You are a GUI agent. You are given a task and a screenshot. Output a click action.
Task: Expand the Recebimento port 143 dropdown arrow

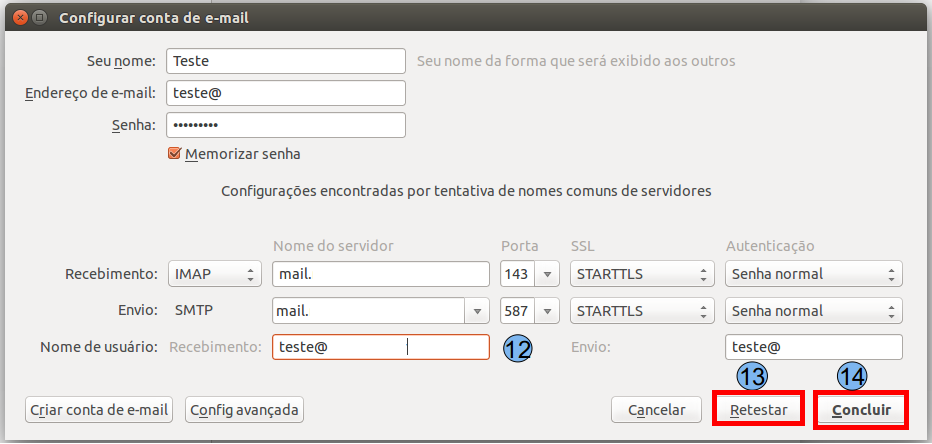pyautogui.click(x=547, y=274)
